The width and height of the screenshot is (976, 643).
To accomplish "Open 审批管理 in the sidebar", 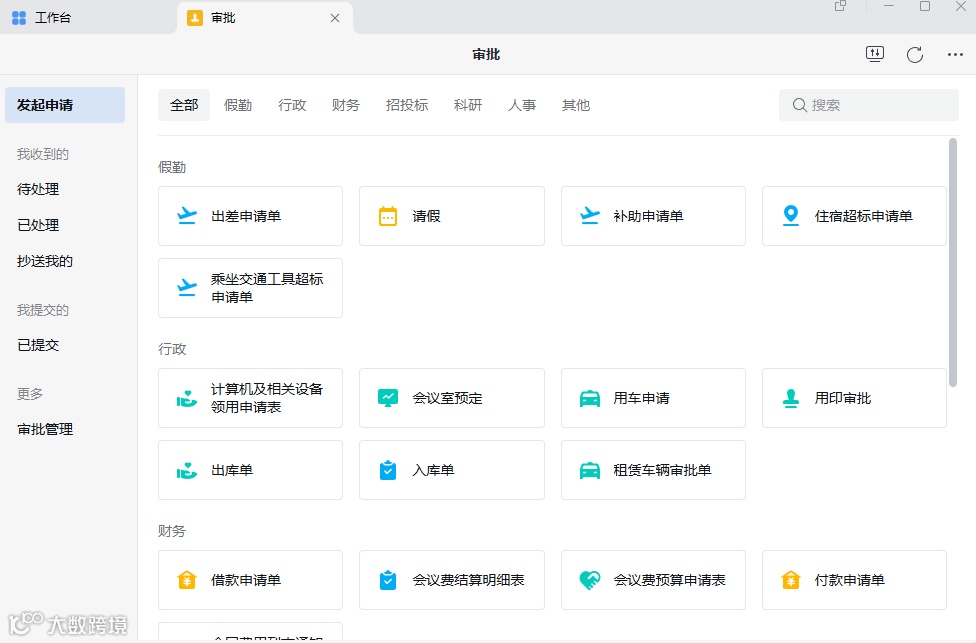I will point(45,429).
